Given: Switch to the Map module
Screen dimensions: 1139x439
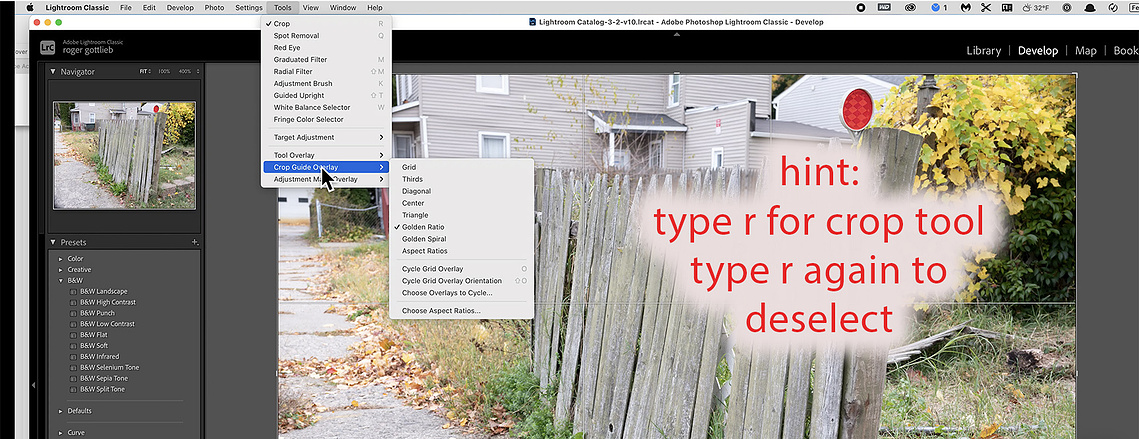Looking at the screenshot, I should [x=1085, y=51].
